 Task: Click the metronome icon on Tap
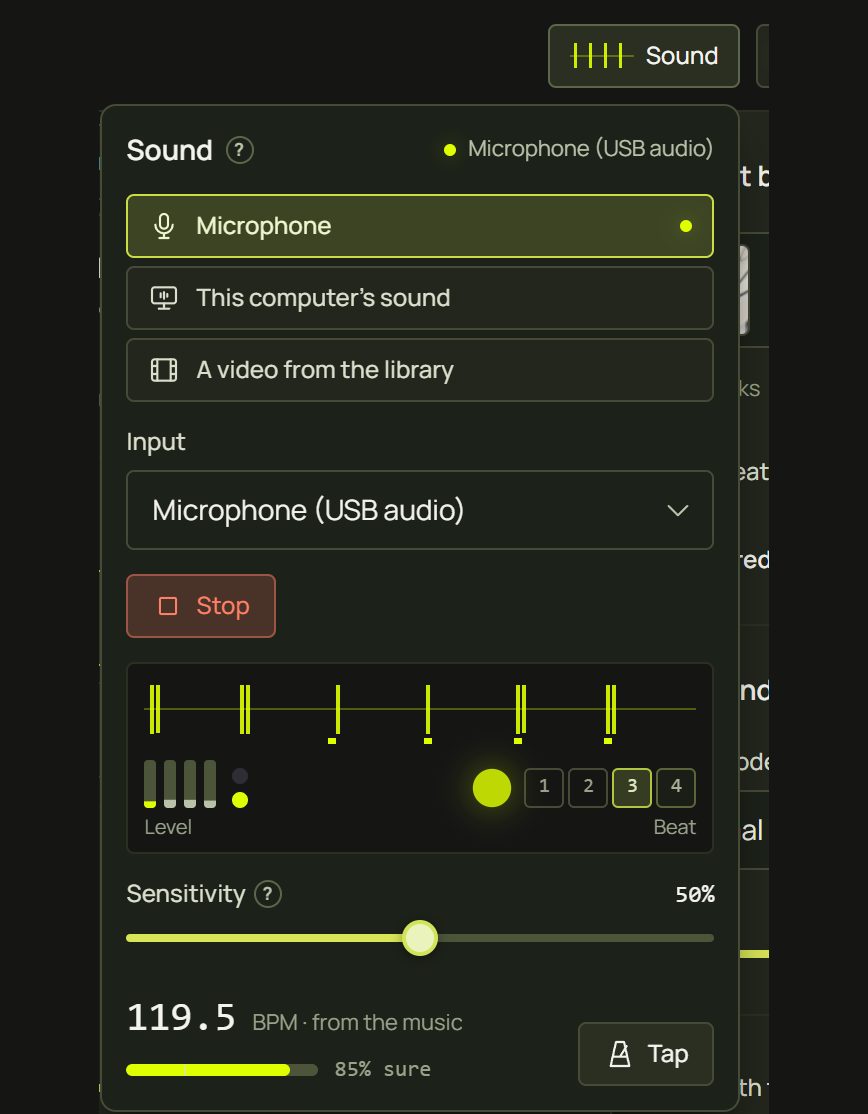click(620, 1054)
